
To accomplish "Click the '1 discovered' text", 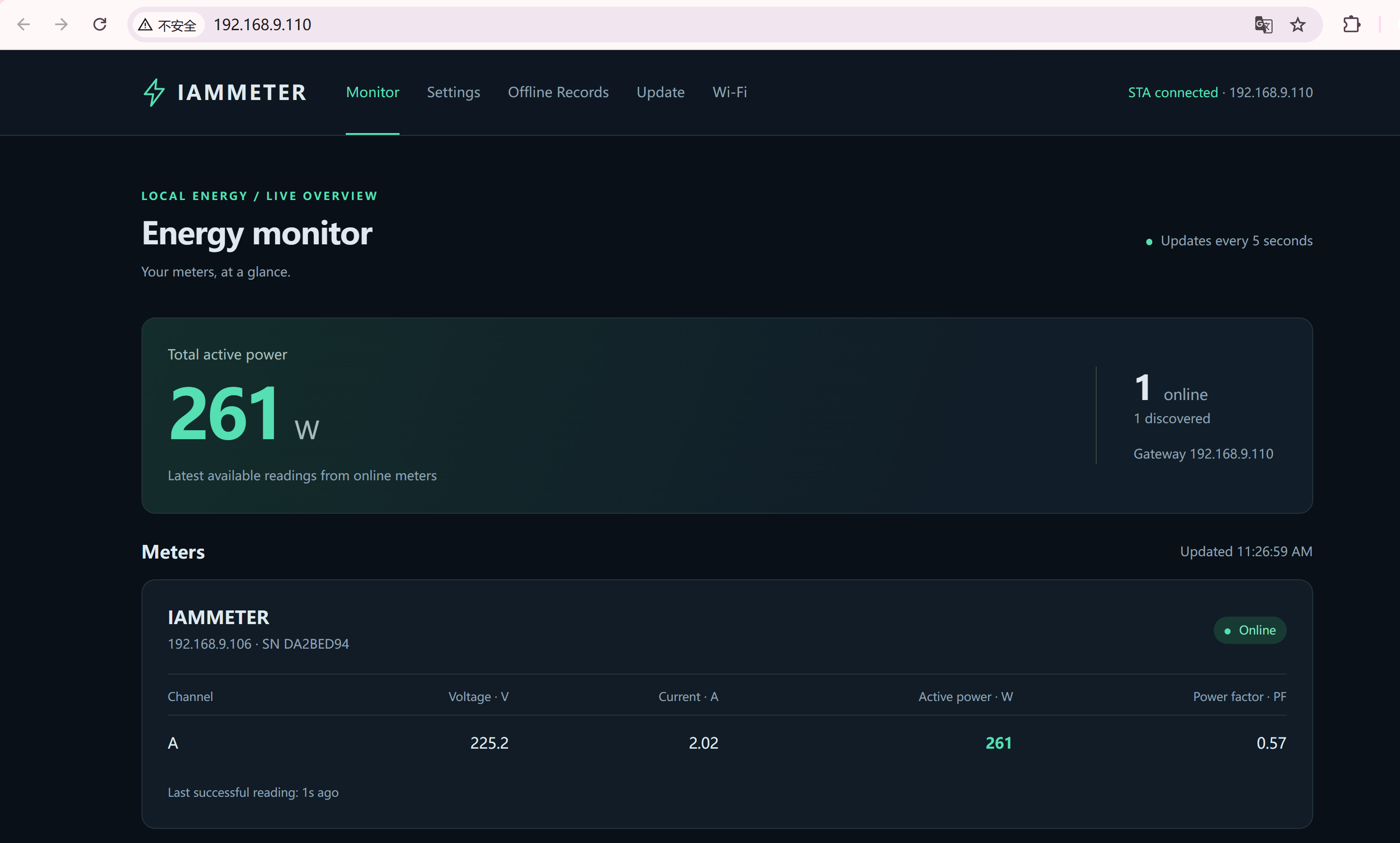I will 1172,418.
